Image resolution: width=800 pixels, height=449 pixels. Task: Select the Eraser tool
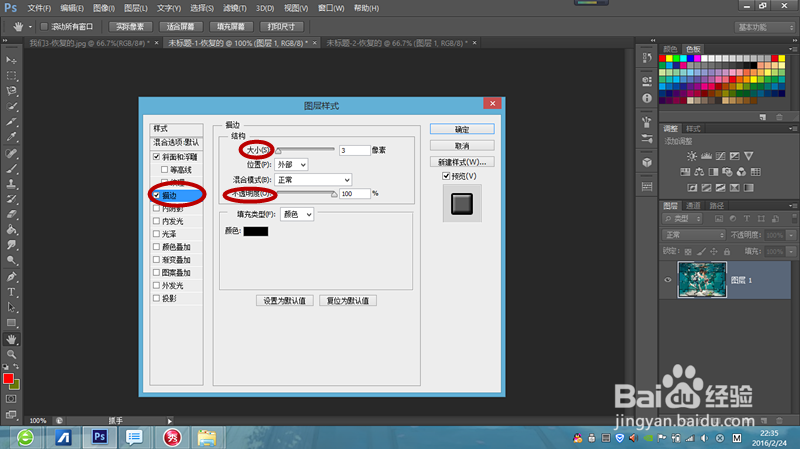pyautogui.click(x=11, y=214)
